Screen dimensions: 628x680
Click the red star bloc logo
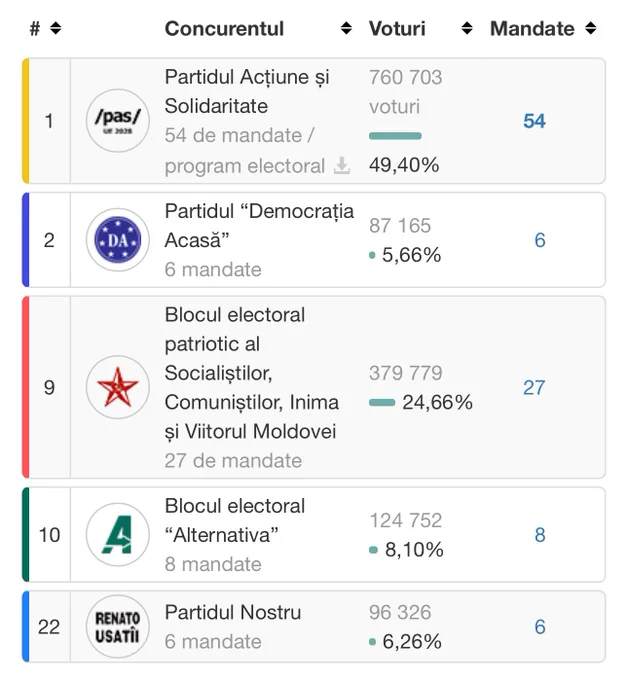[x=118, y=387]
